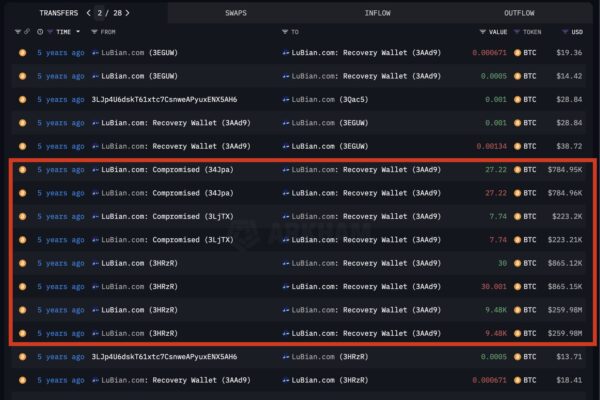The image size is (600, 400).
Task: Open the TOKEN column filter
Action: point(518,32)
